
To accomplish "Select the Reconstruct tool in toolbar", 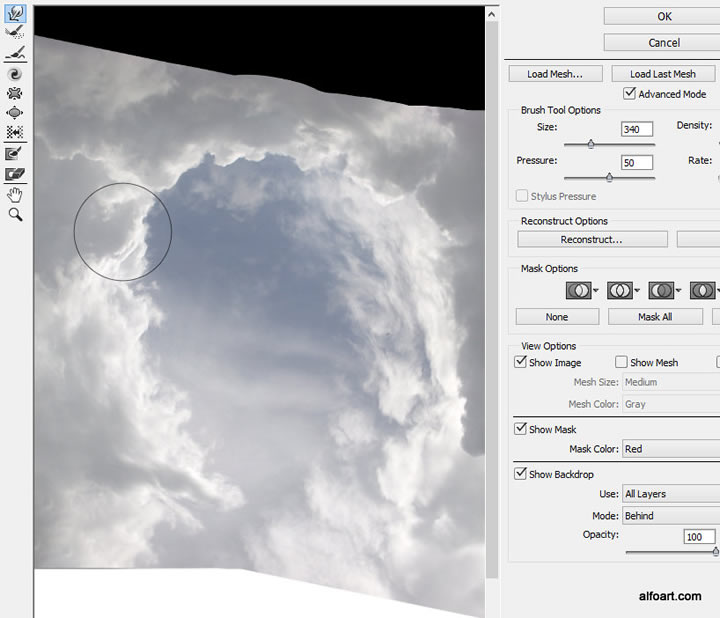I will [x=15, y=32].
